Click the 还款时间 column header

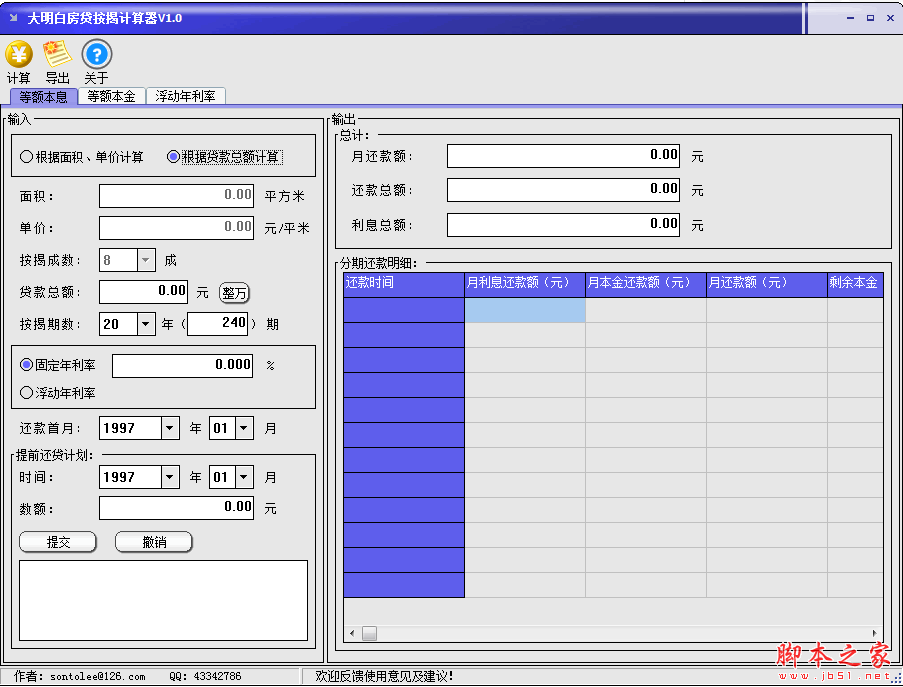pos(404,285)
